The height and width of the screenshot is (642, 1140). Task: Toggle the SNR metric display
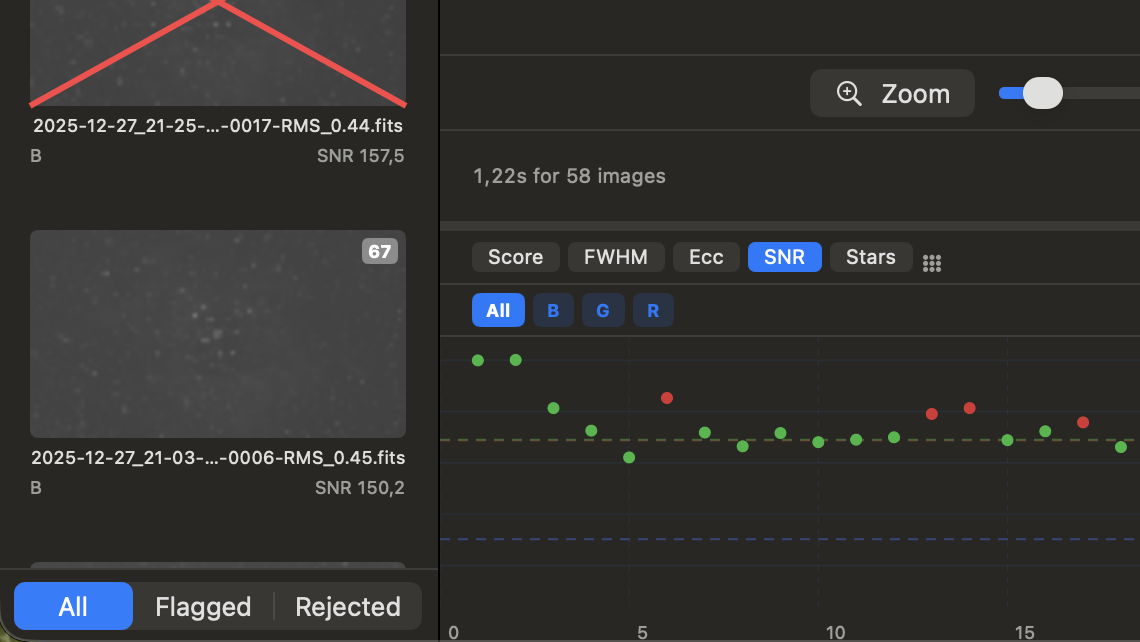tap(784, 257)
